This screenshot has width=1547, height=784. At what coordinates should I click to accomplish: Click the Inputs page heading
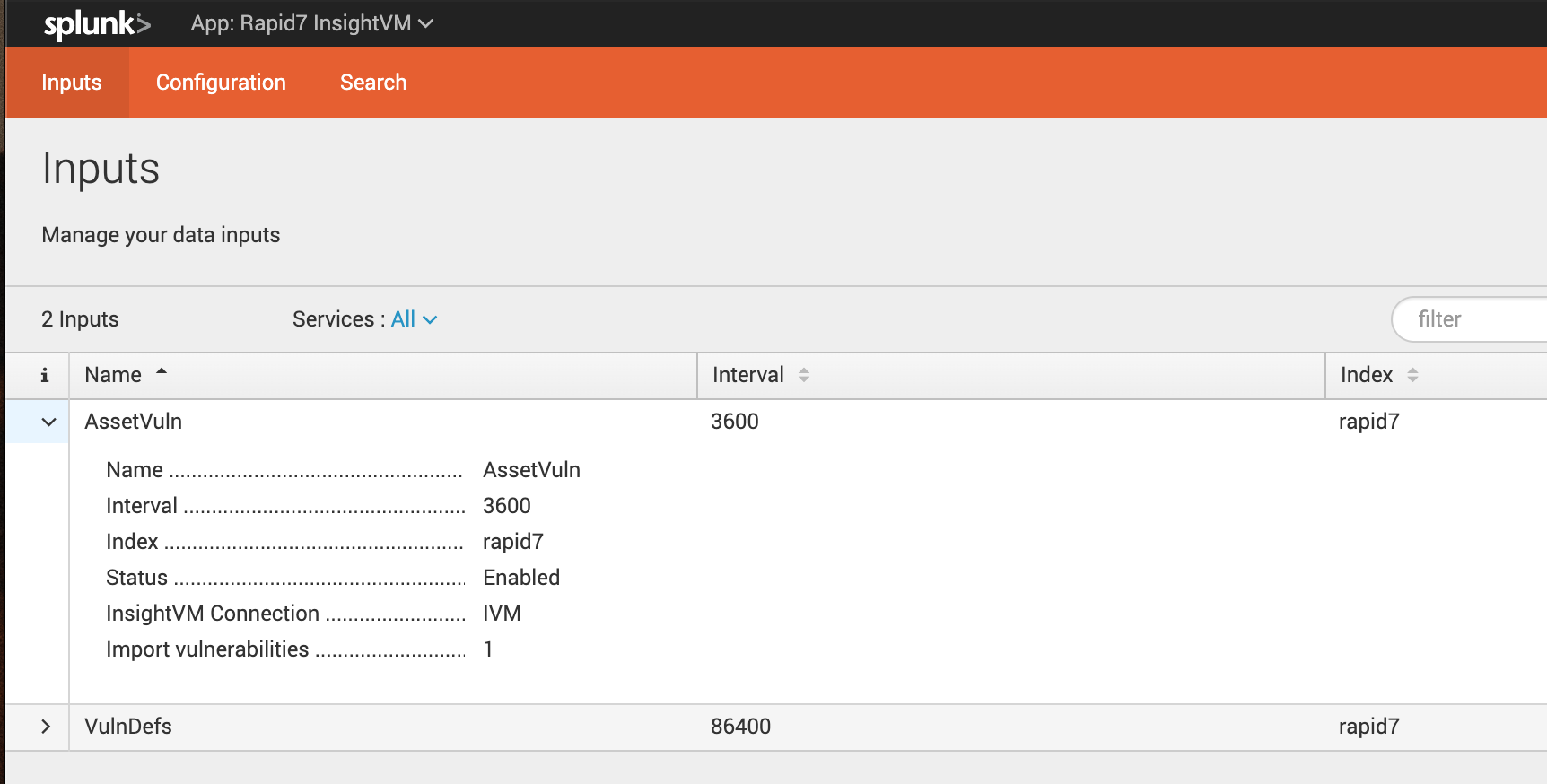coord(101,169)
